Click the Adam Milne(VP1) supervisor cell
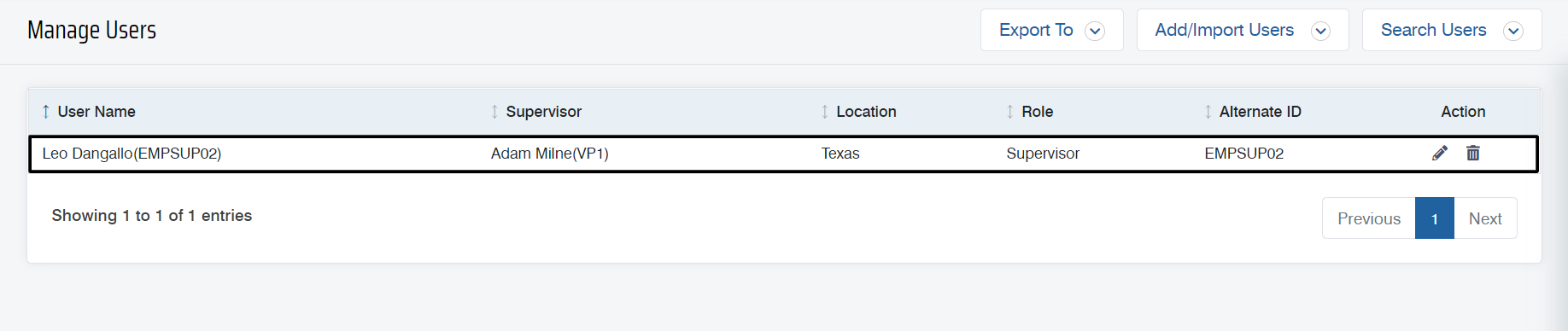Image resolution: width=1568 pixels, height=331 pixels. [550, 154]
